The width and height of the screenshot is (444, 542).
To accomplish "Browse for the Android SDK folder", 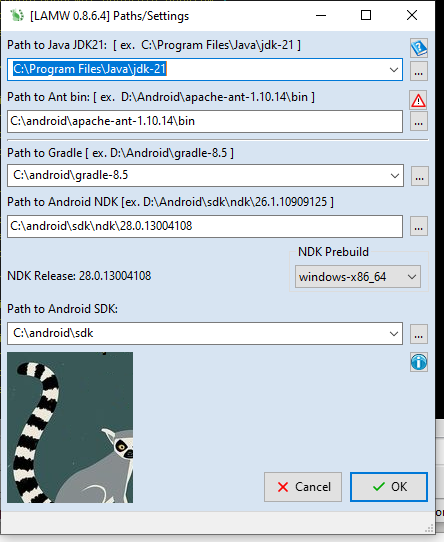I will click(419, 334).
